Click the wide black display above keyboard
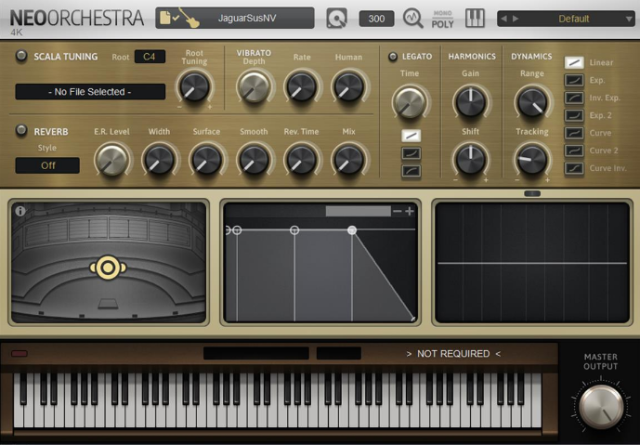640x445 pixels. pyautogui.click(x=256, y=353)
